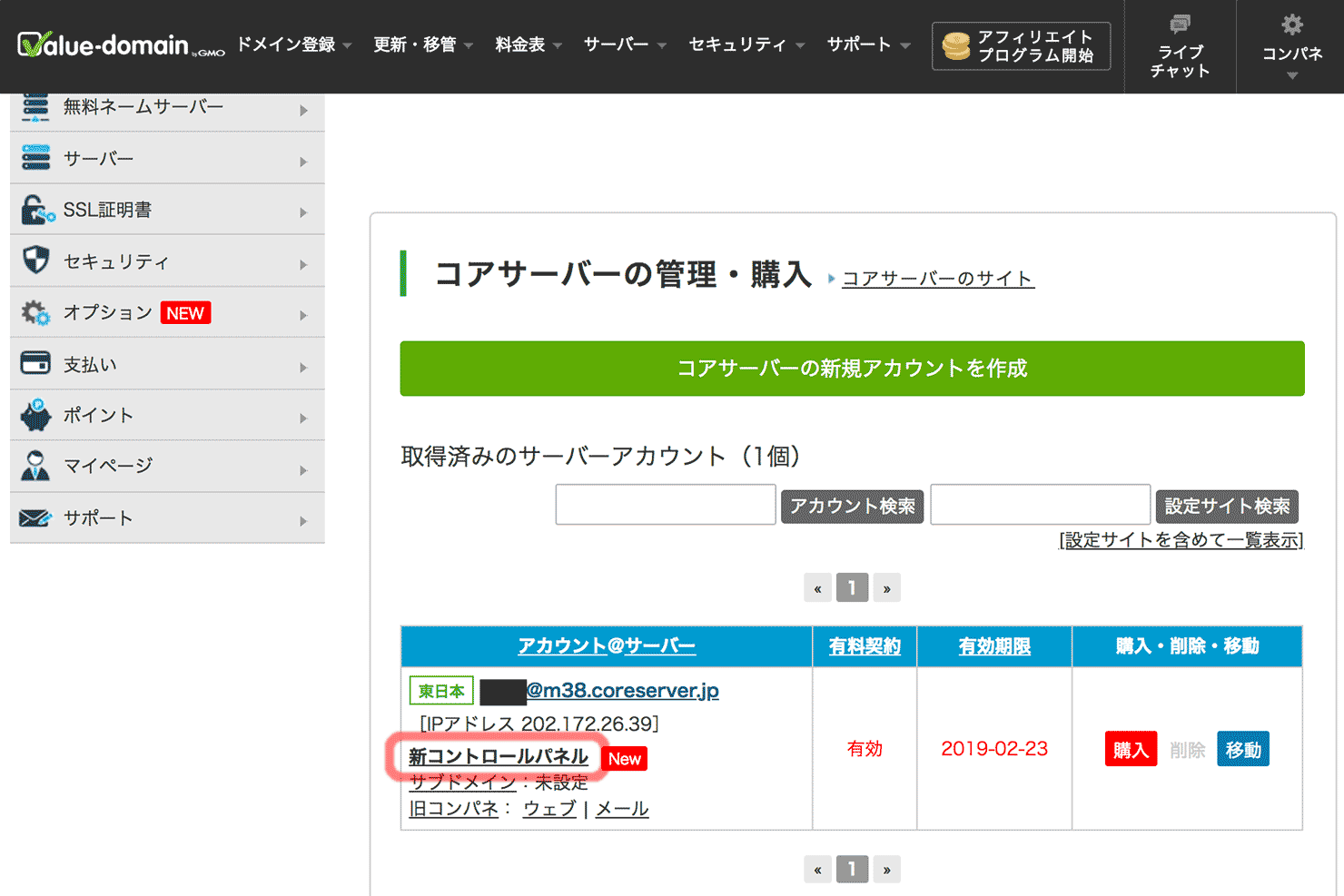Viewport: 1344px width, 896px height.
Task: Click upper pagination next » button
Action: pos(886,588)
